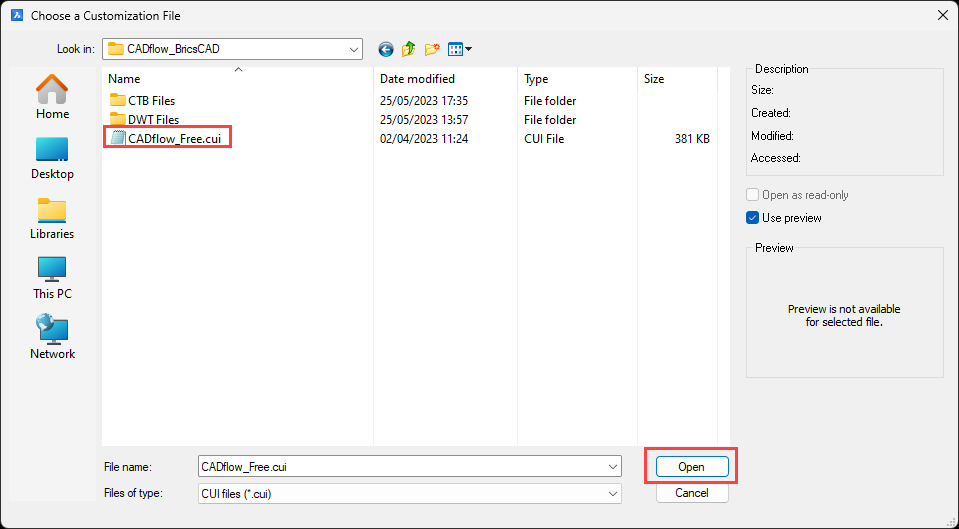Open Desktop in the places sidebar
959x529 pixels.
tap(52, 158)
